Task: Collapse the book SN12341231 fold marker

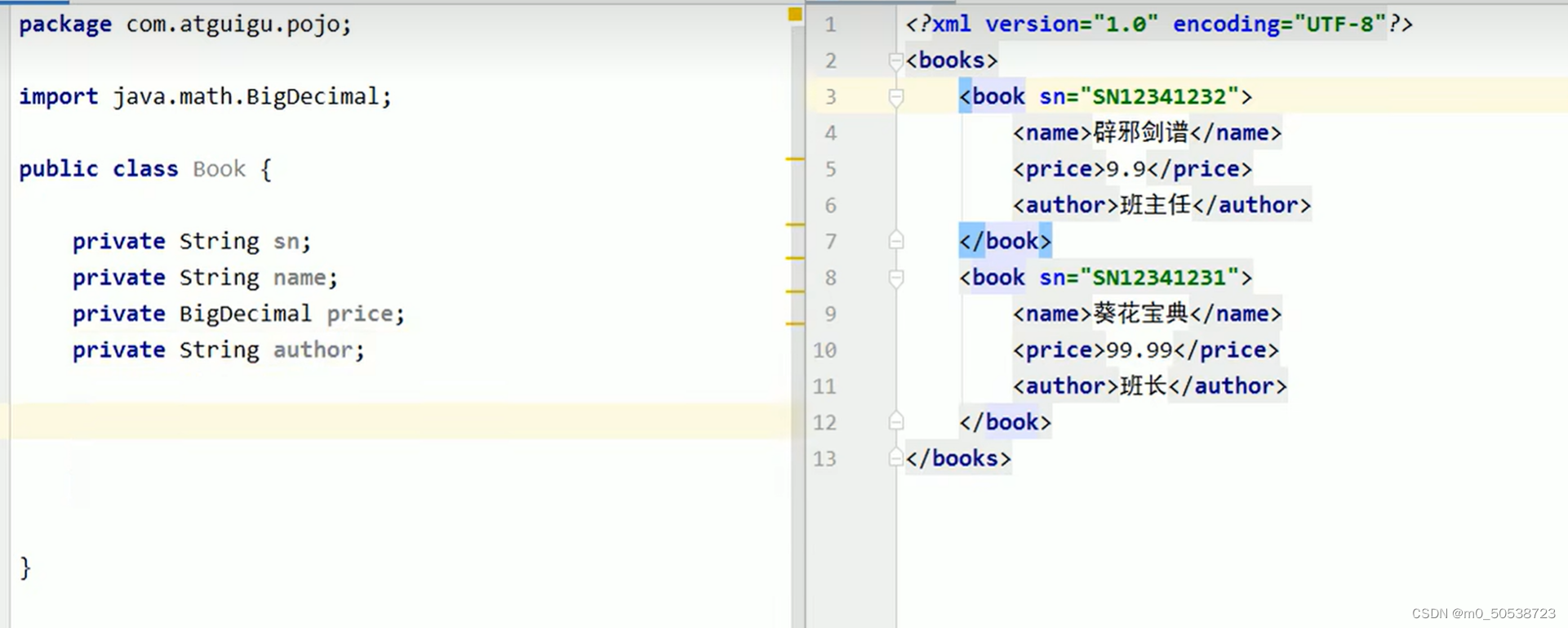Action: pyautogui.click(x=895, y=278)
